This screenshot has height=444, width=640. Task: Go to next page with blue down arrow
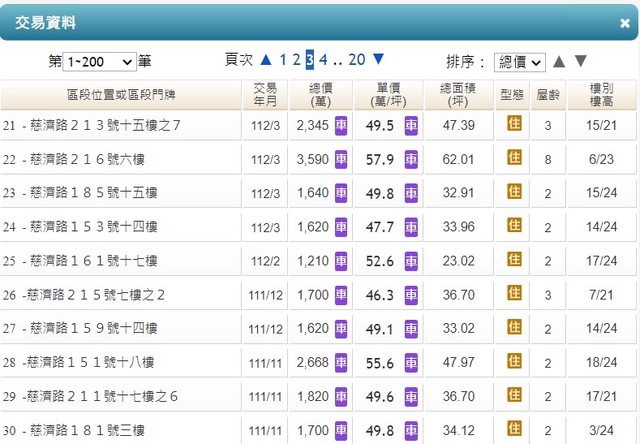[x=378, y=60]
